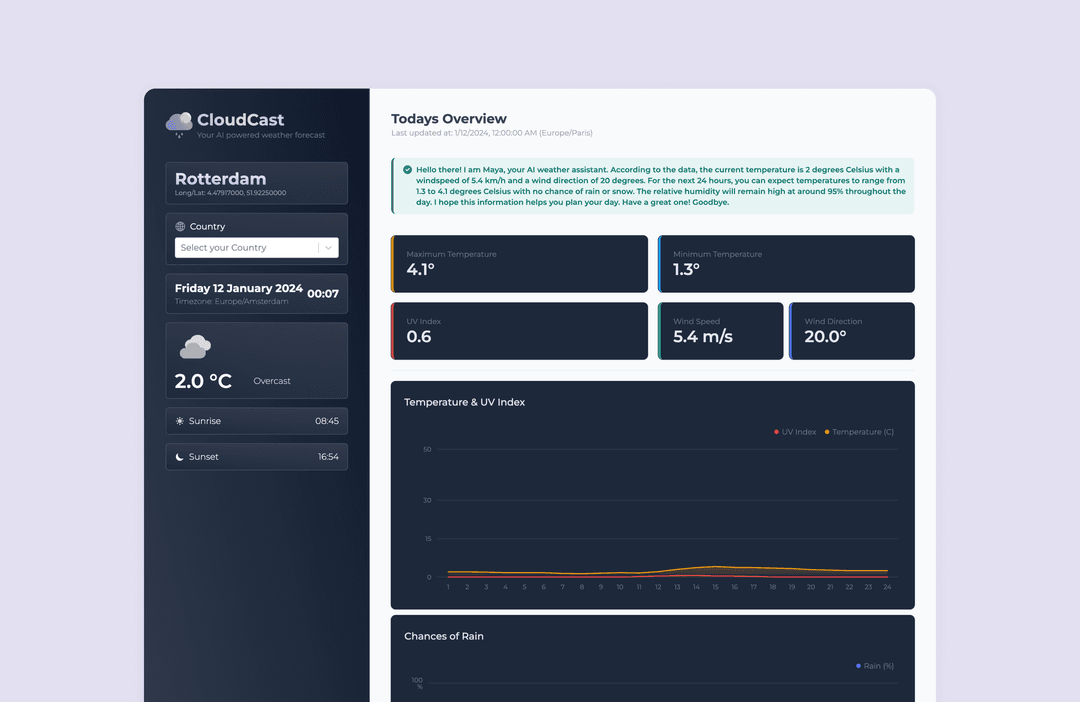Click the chevron arrow on the country selector
Viewport: 1080px width, 702px height.
tap(329, 247)
